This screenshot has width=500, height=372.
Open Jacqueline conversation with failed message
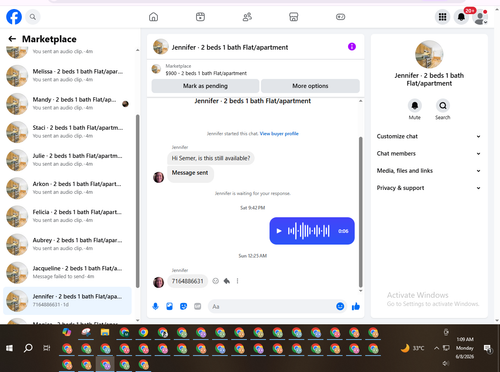[67, 272]
